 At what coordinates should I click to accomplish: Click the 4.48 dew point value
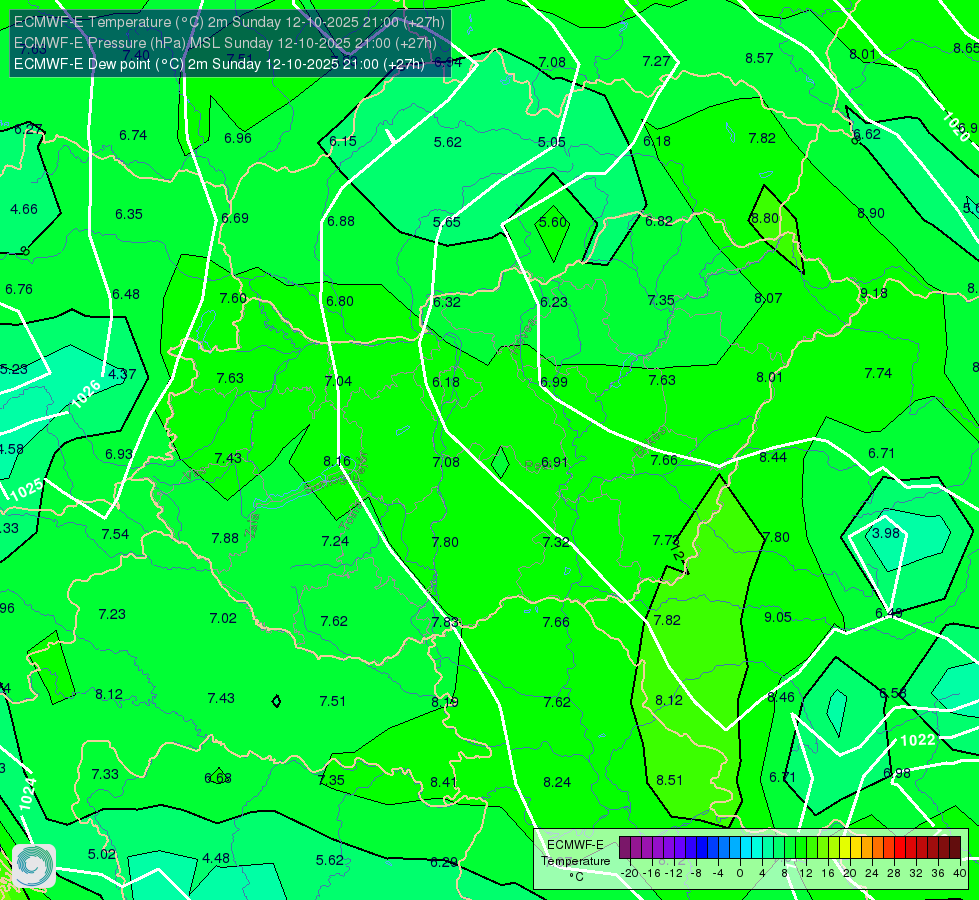pos(216,858)
